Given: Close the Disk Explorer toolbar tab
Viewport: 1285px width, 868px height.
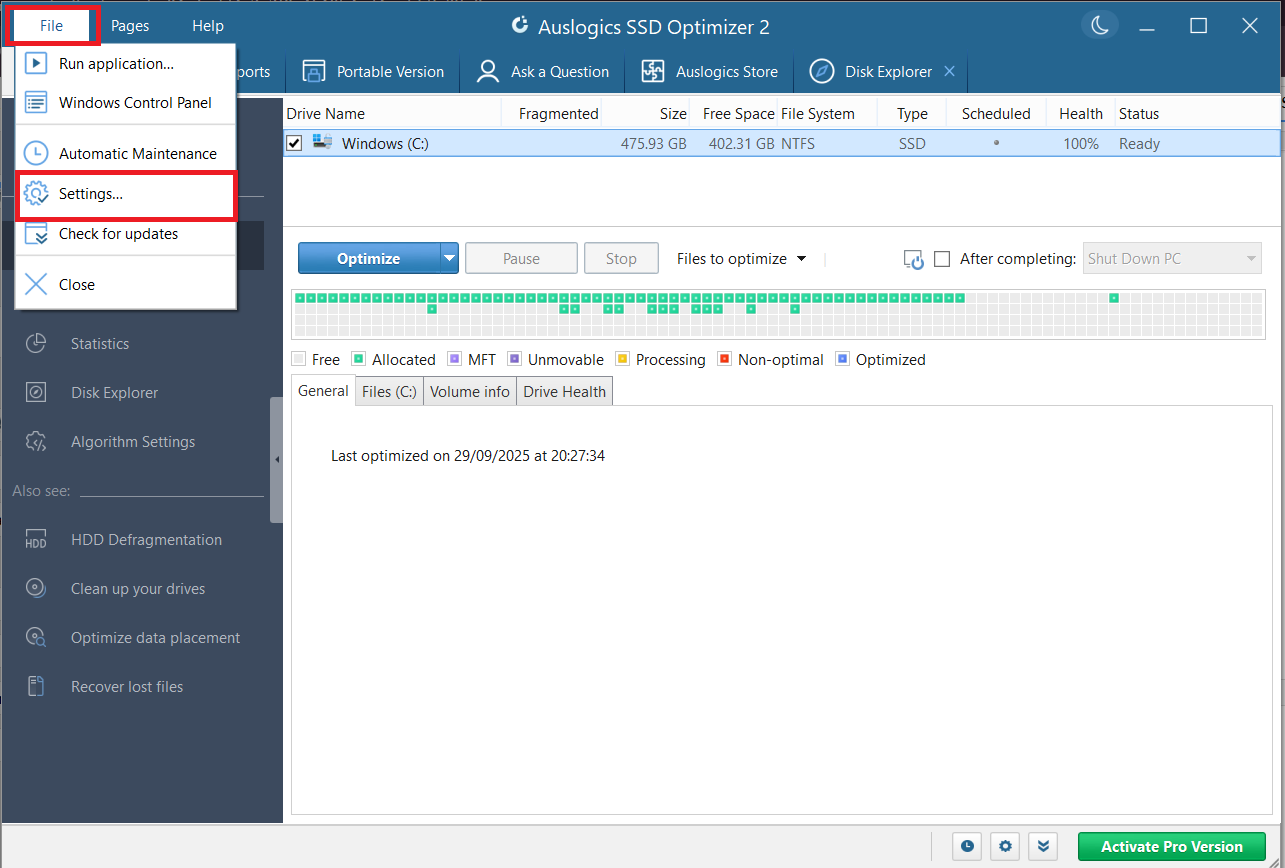Looking at the screenshot, I should (949, 72).
